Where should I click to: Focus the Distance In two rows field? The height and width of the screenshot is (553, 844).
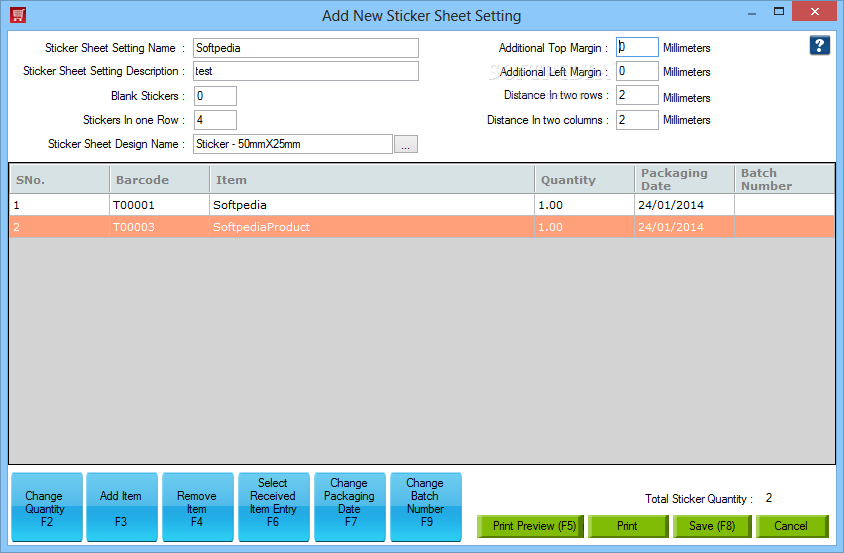point(637,95)
